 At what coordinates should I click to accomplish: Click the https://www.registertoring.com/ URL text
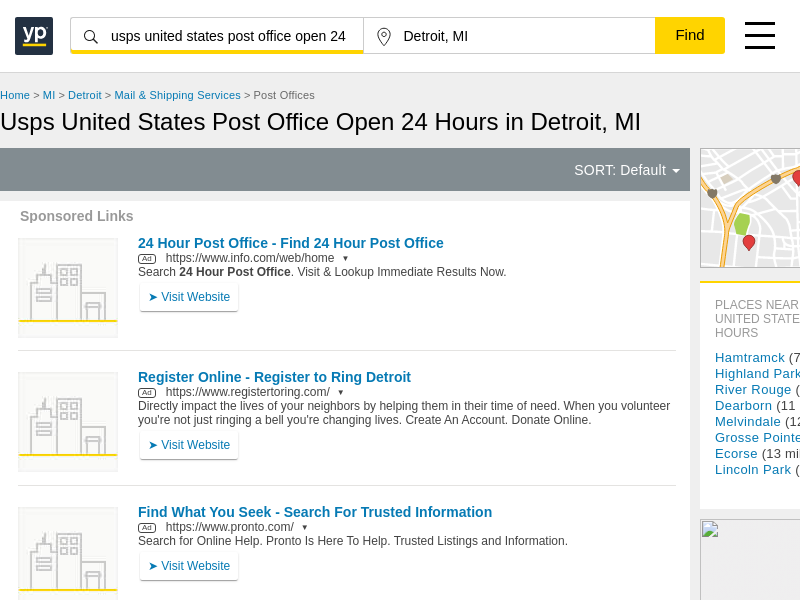(x=247, y=392)
